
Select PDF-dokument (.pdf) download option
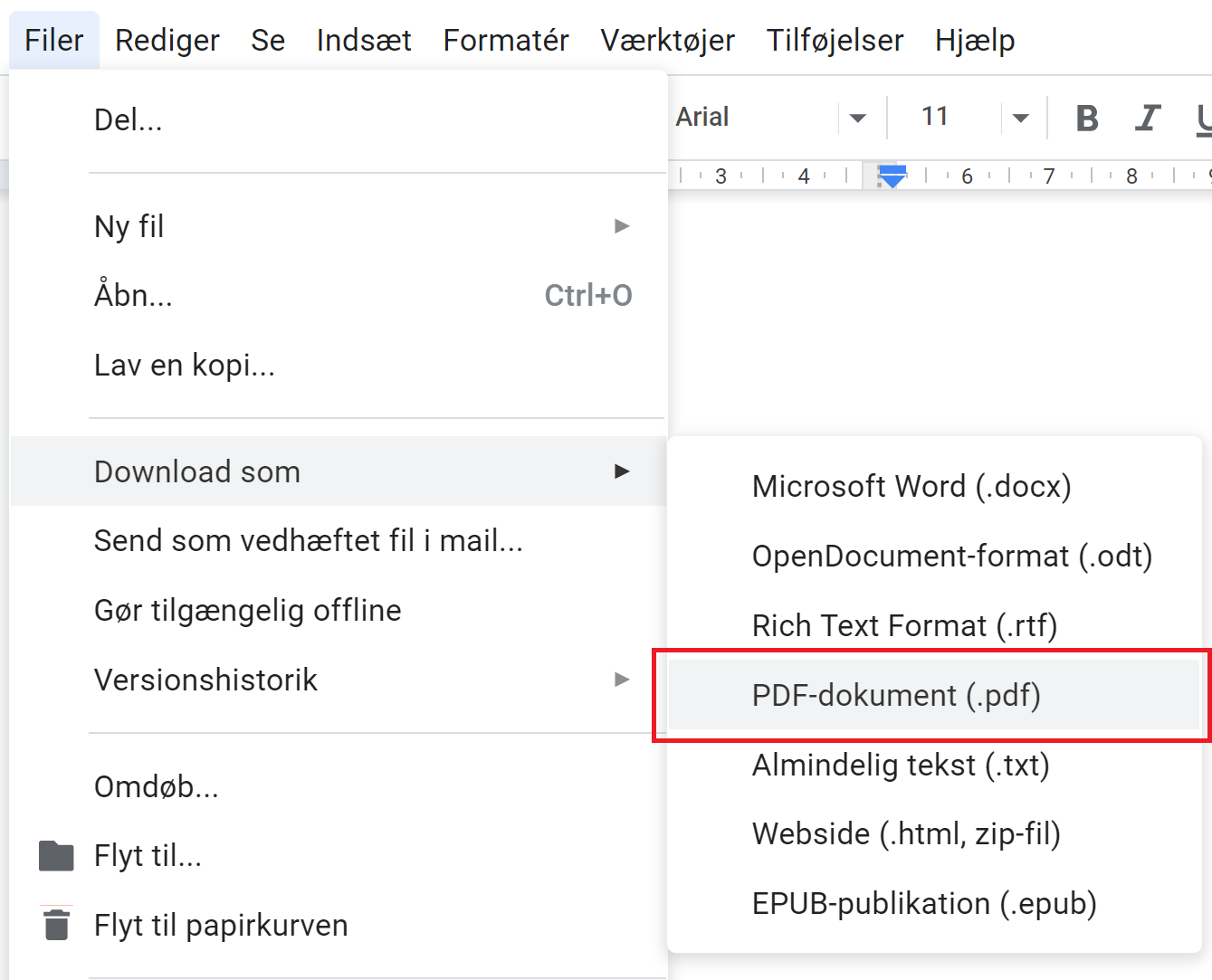tap(896, 695)
